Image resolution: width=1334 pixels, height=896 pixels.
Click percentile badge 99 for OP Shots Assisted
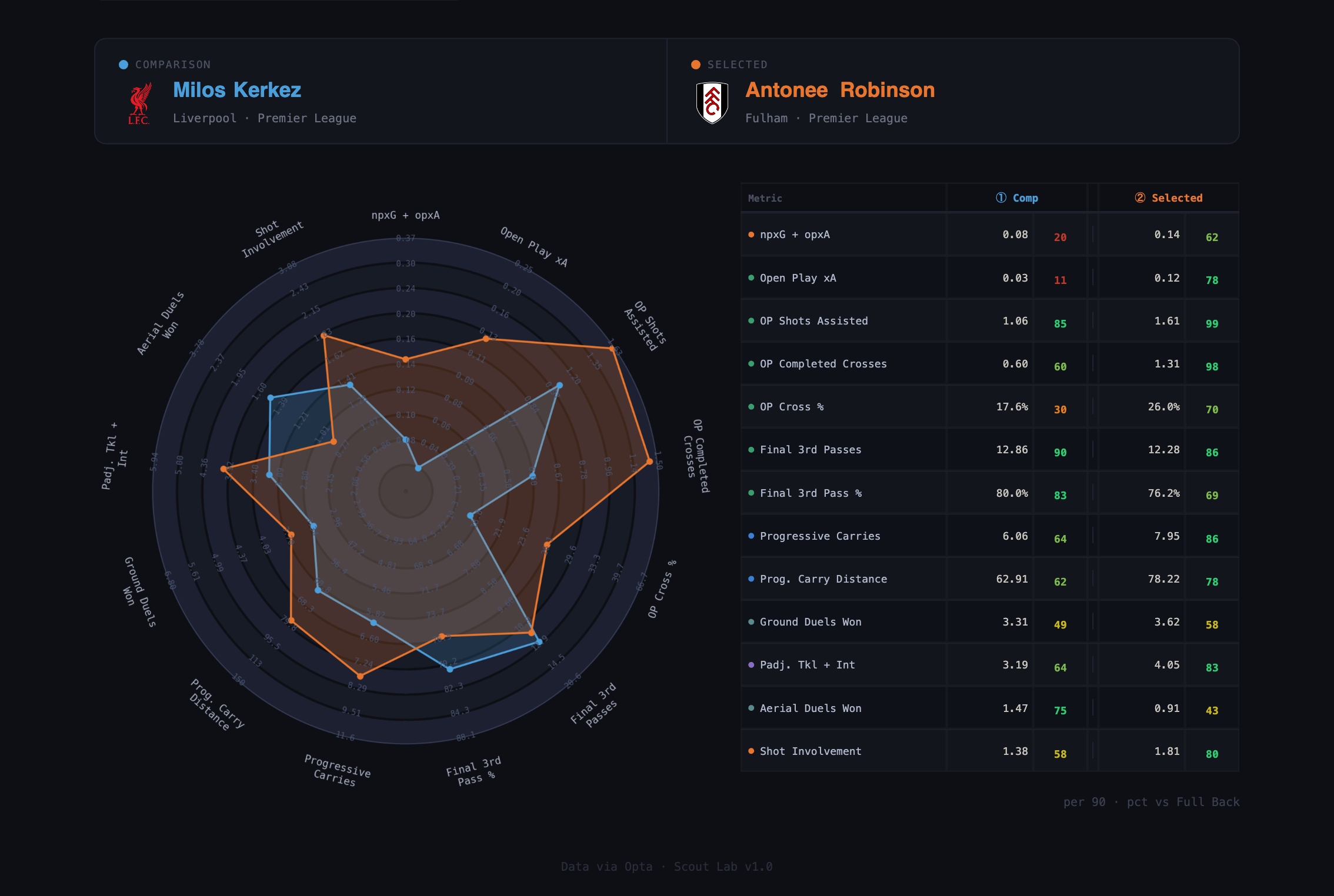pyautogui.click(x=1212, y=324)
